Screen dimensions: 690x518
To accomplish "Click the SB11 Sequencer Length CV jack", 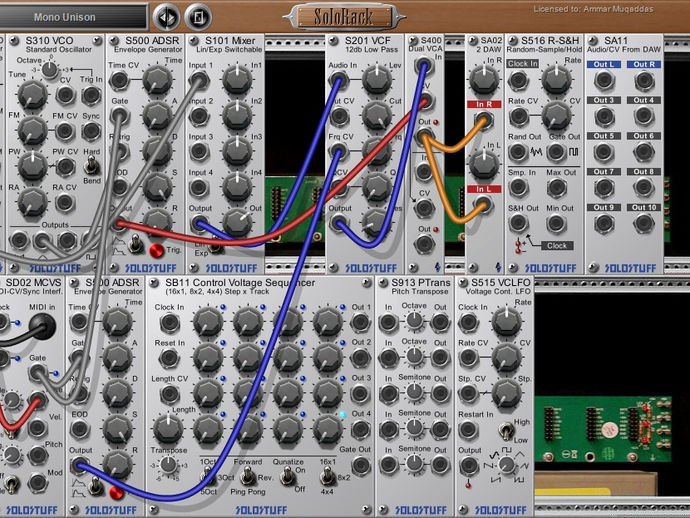I will point(169,394).
